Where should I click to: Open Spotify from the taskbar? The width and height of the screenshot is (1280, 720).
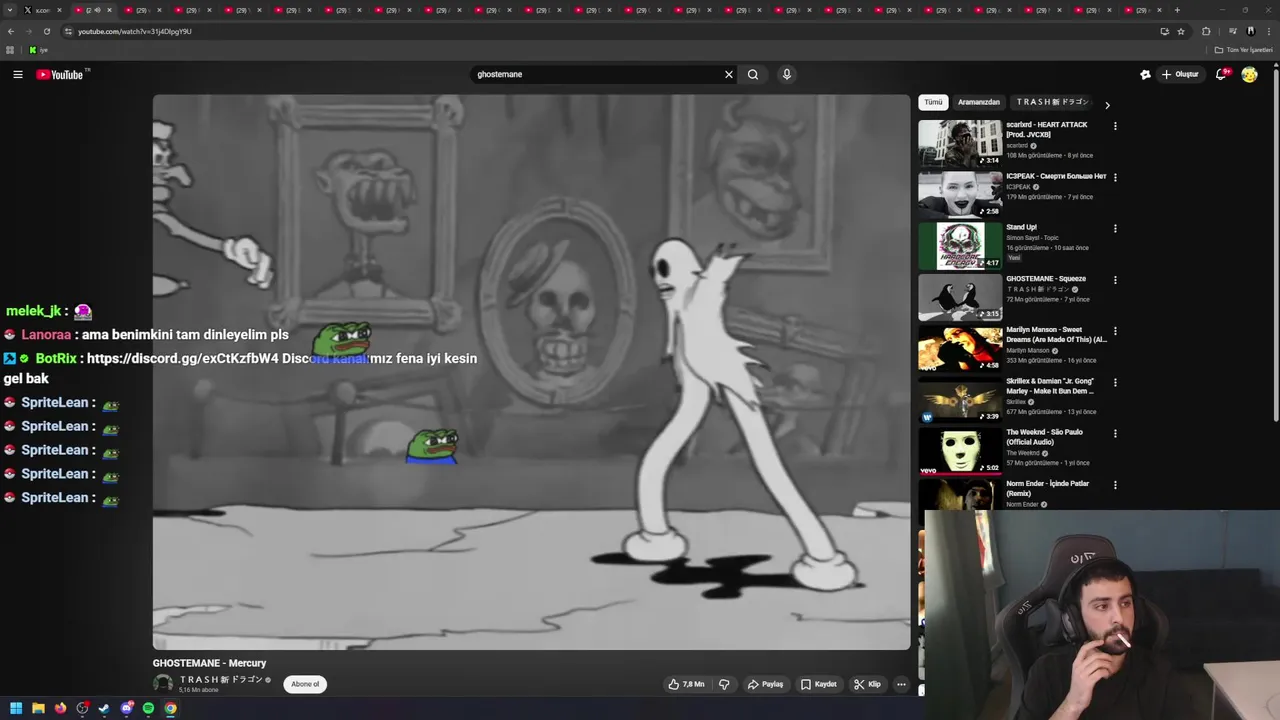(x=148, y=708)
